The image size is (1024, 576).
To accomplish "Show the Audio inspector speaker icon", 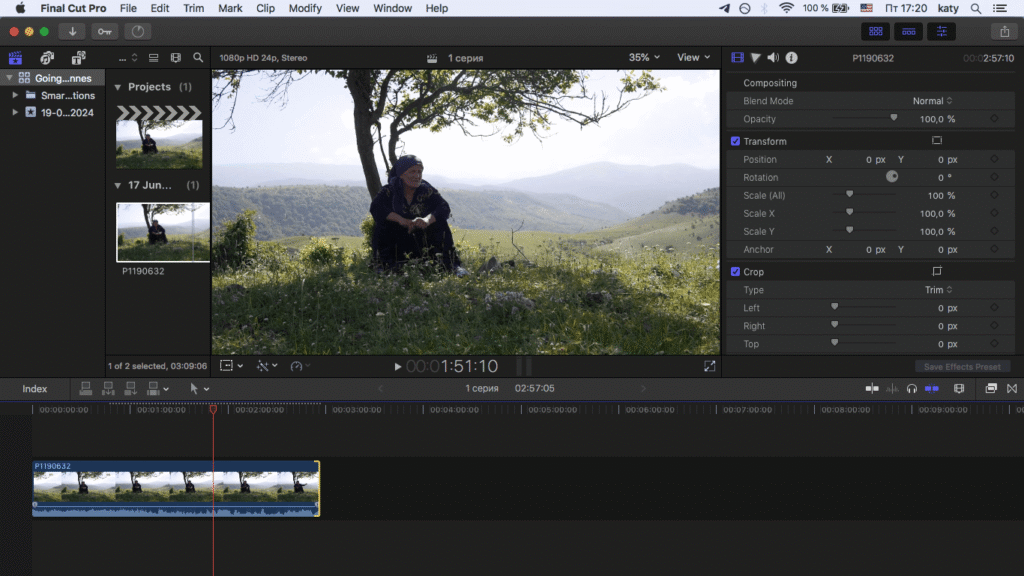I will (x=773, y=58).
